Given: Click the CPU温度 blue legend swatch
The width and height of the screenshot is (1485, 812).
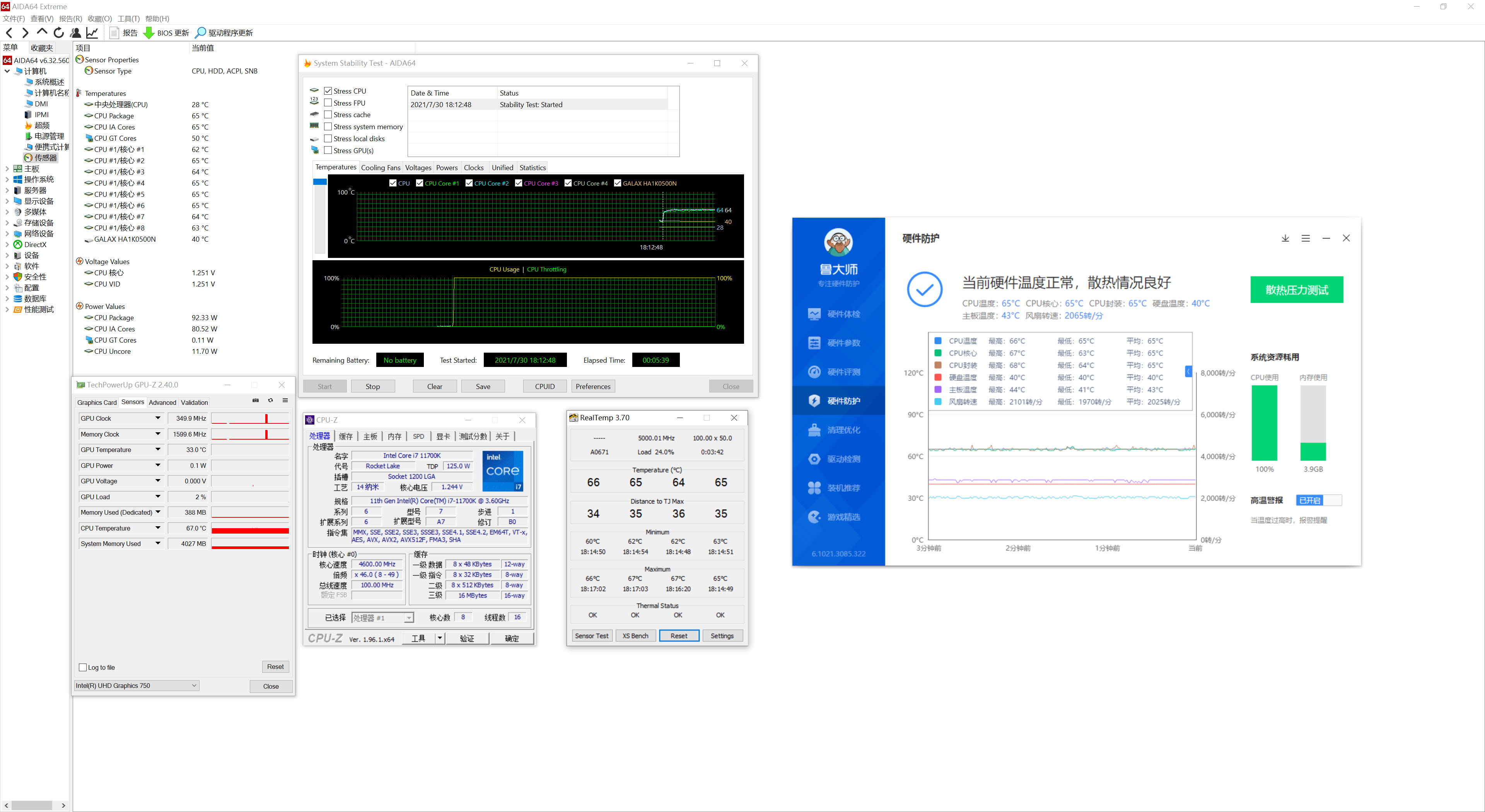Looking at the screenshot, I should 937,341.
